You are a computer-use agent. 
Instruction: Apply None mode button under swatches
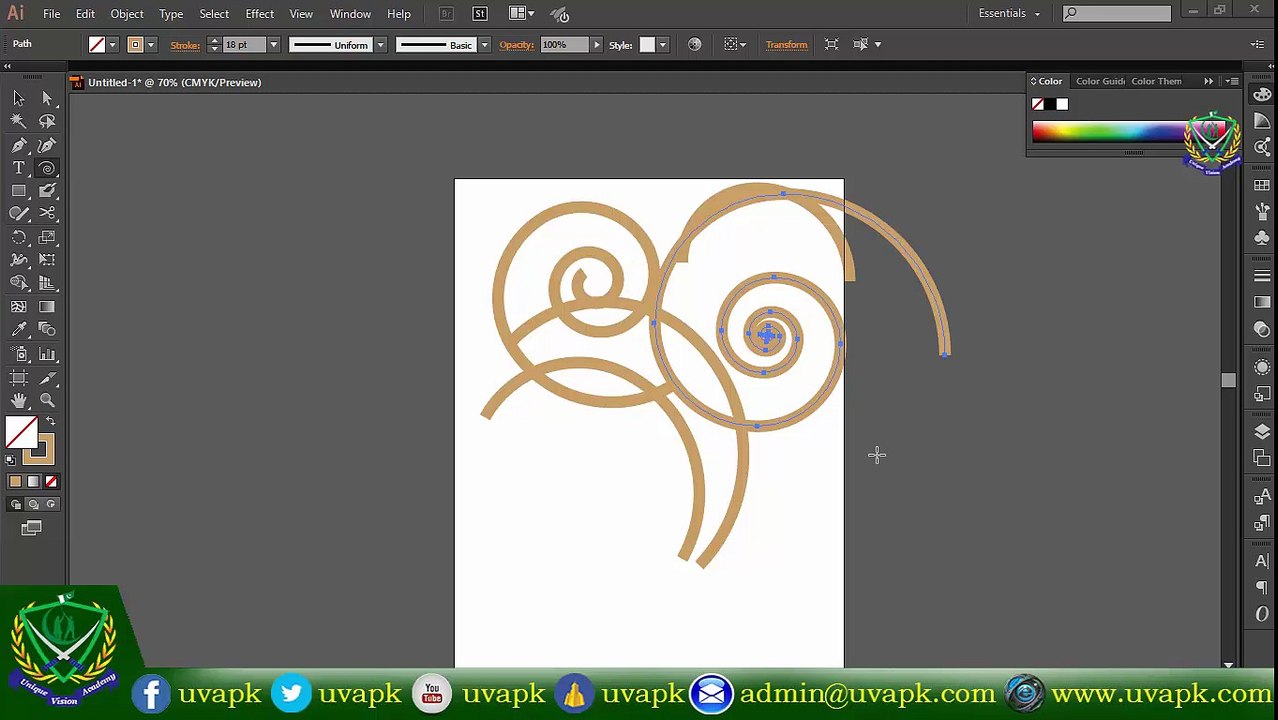point(51,482)
